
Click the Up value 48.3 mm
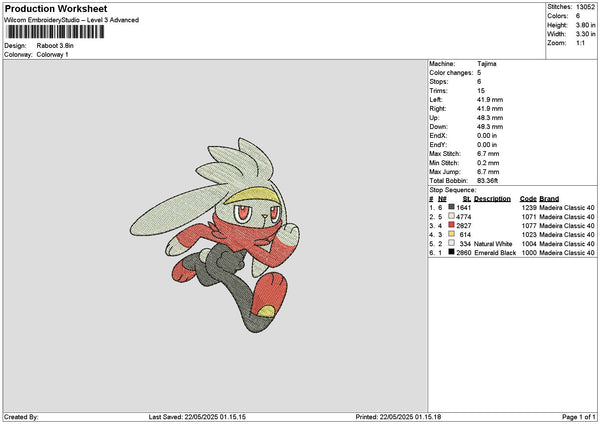pyautogui.click(x=490, y=118)
